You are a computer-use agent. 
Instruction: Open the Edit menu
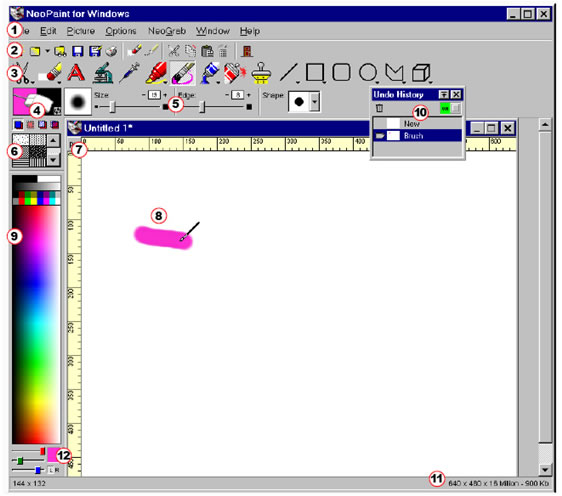48,31
